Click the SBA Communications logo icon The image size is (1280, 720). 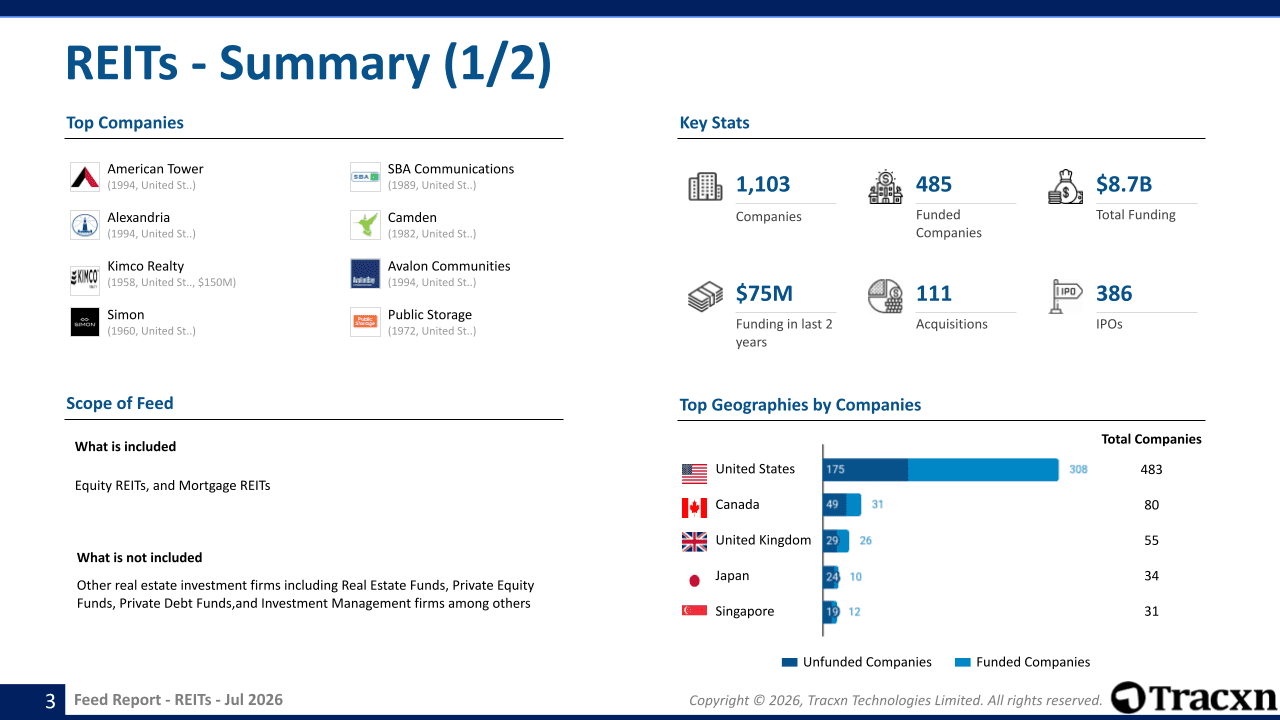tap(365, 177)
